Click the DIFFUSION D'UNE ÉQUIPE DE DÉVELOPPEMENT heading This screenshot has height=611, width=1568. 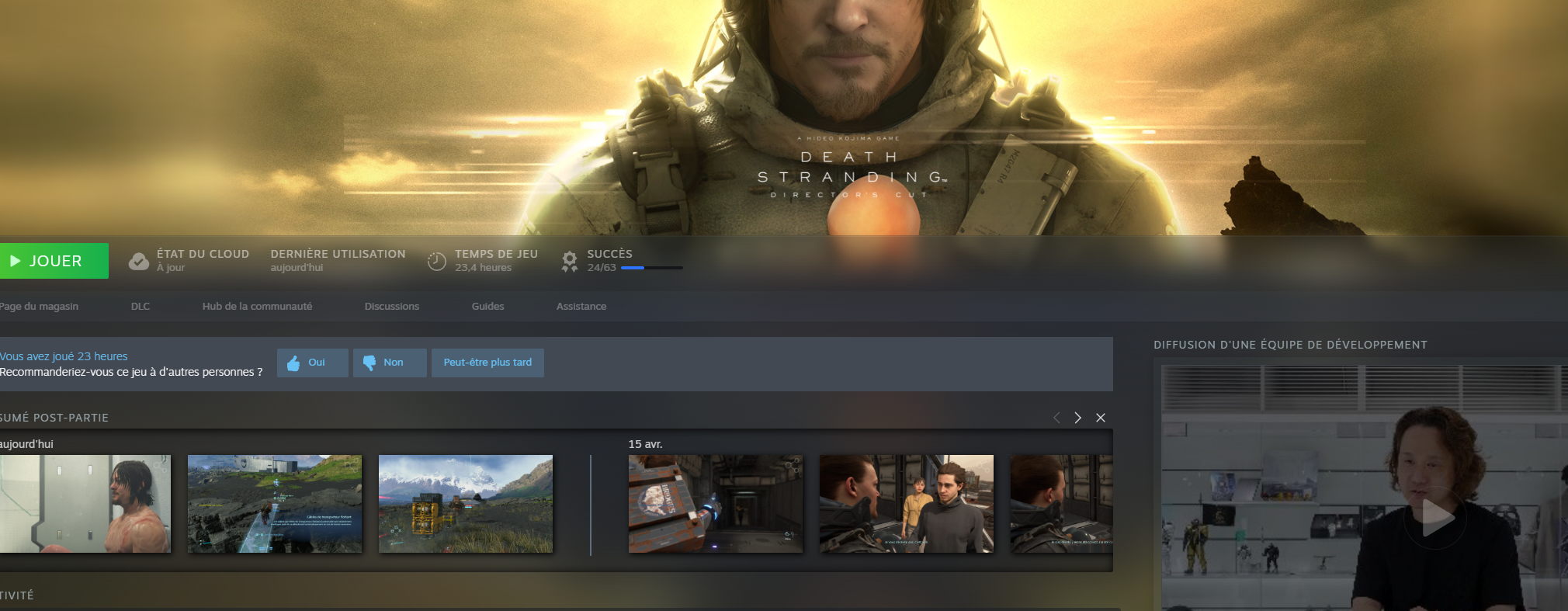(x=1290, y=345)
